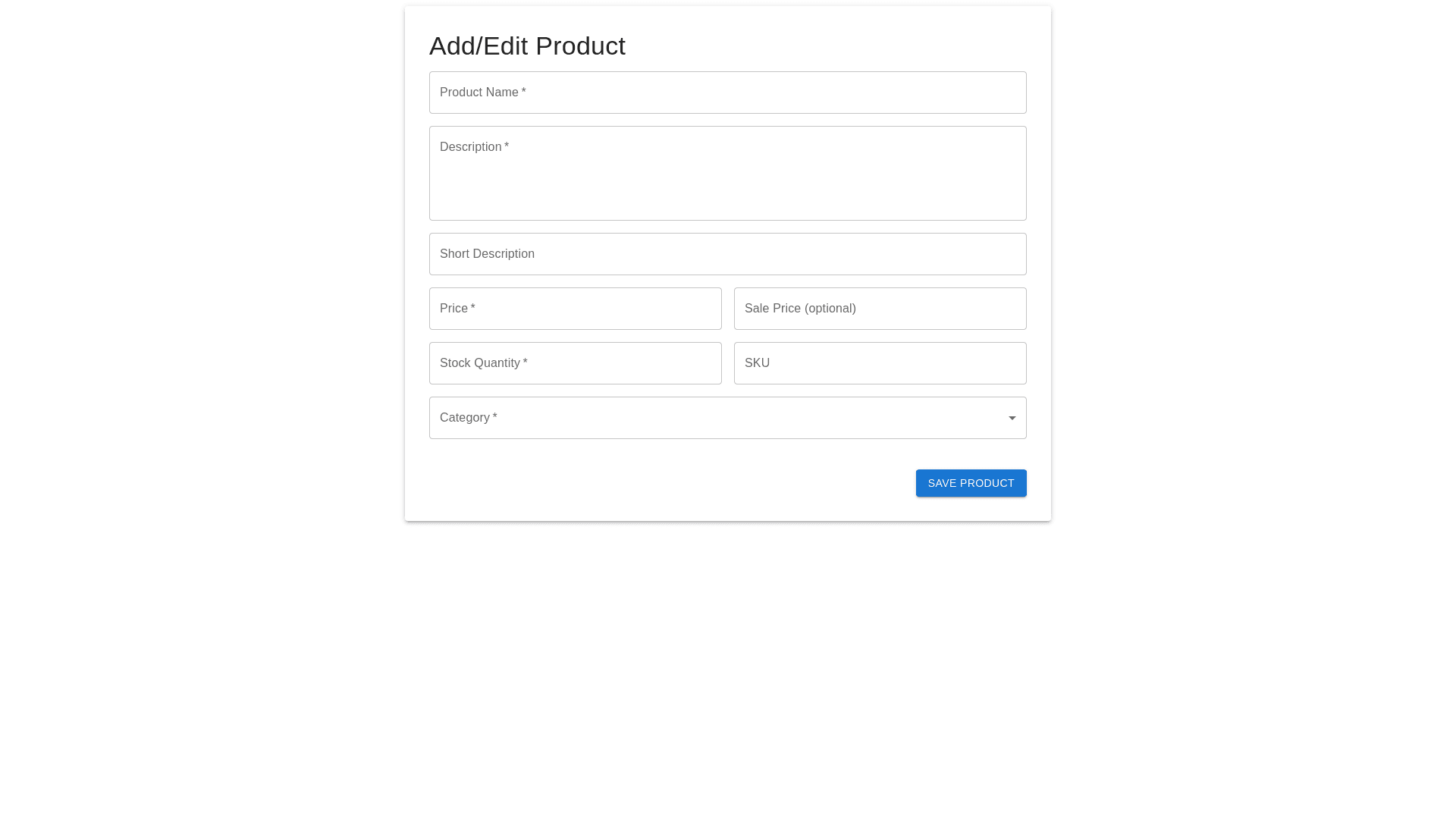Click the asterisk beside the Product Name label
This screenshot has width=1456, height=819.
coord(523,92)
